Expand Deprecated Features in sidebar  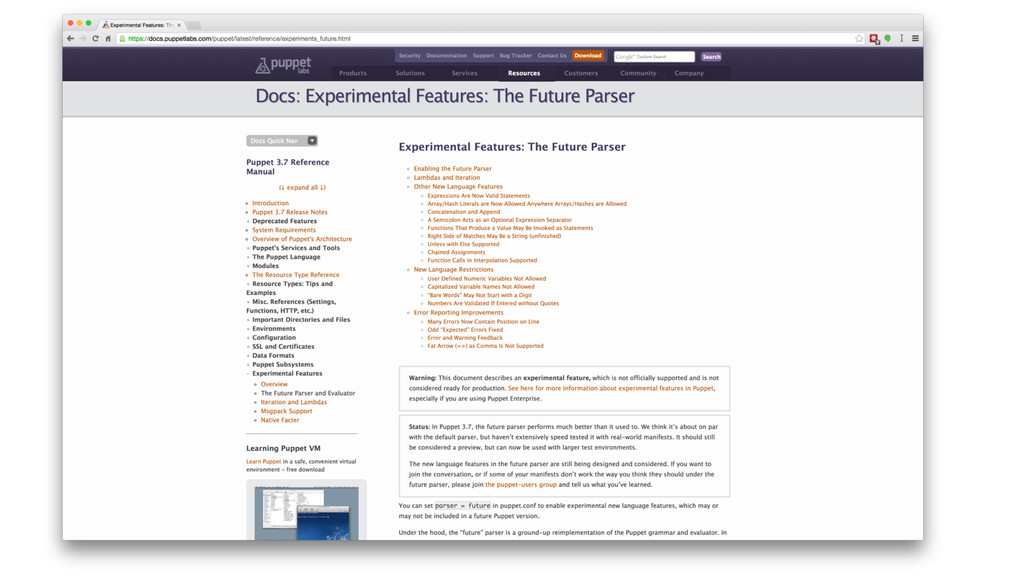[x=284, y=221]
